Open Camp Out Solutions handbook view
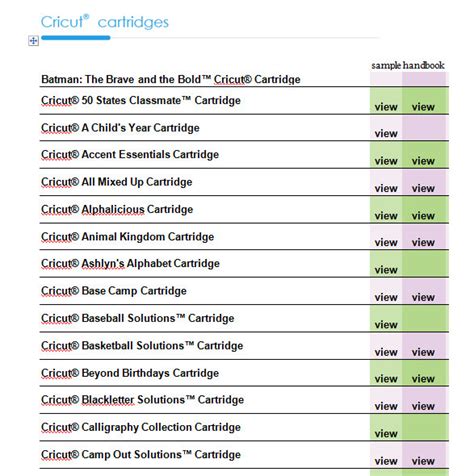 [423, 461]
